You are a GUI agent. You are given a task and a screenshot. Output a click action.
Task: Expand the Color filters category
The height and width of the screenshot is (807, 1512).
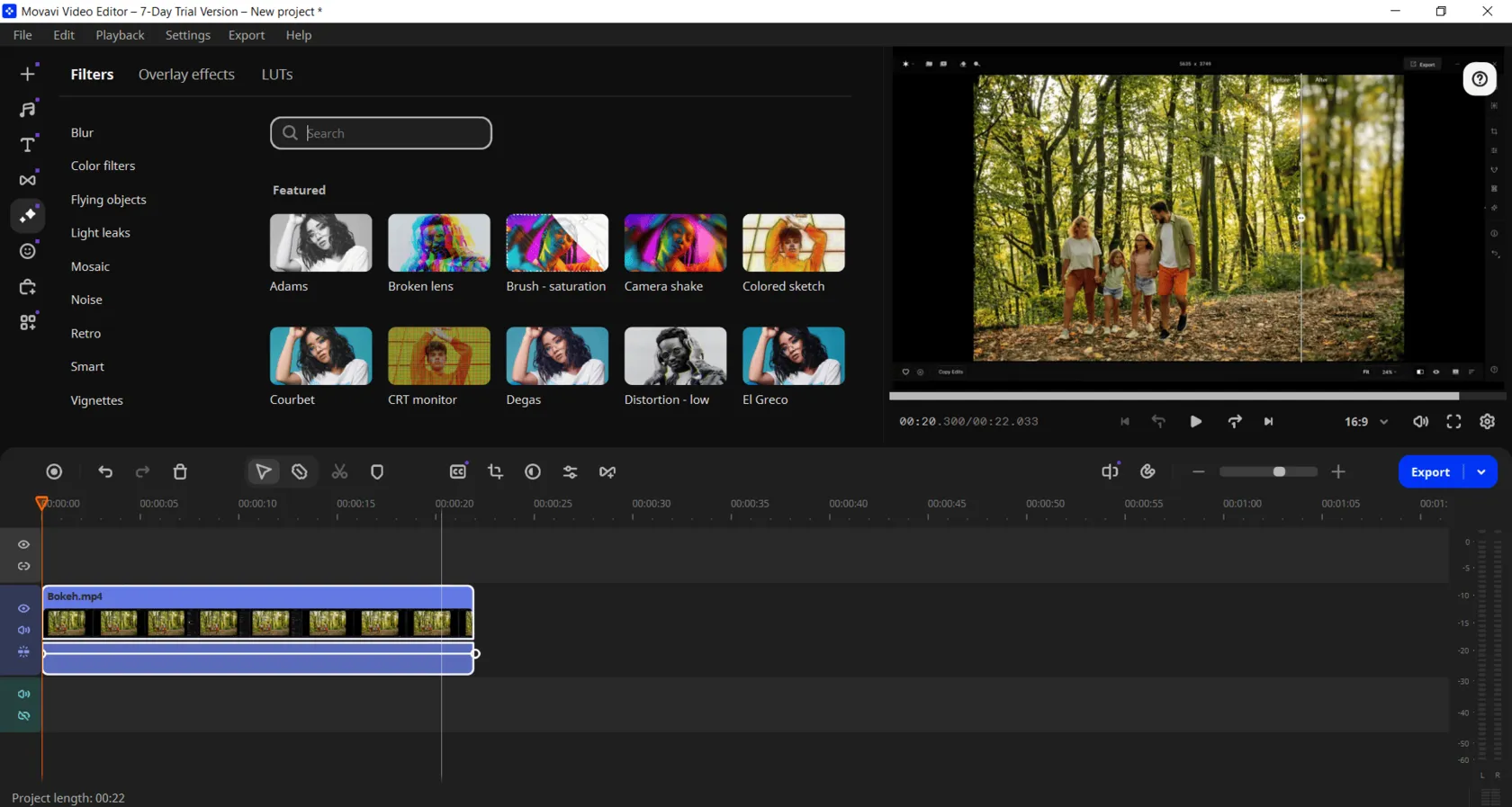103,166
